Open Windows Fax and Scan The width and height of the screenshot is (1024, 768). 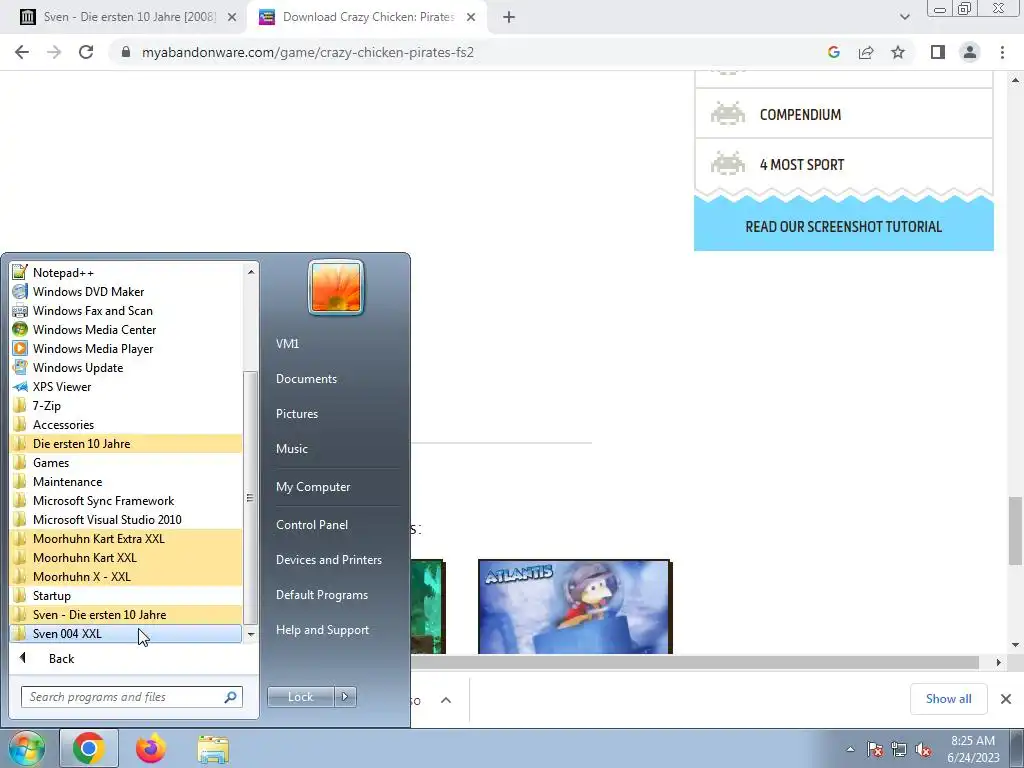[x=126, y=310]
